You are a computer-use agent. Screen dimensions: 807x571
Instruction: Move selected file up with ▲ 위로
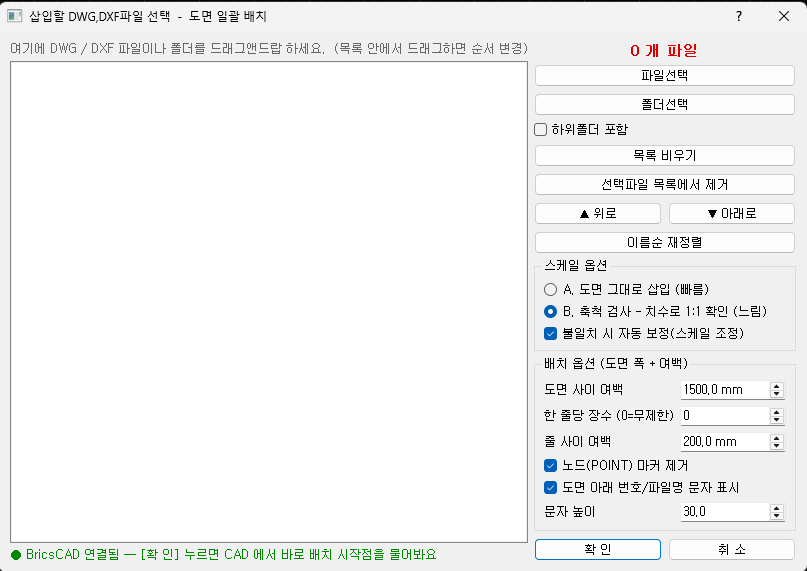598,214
